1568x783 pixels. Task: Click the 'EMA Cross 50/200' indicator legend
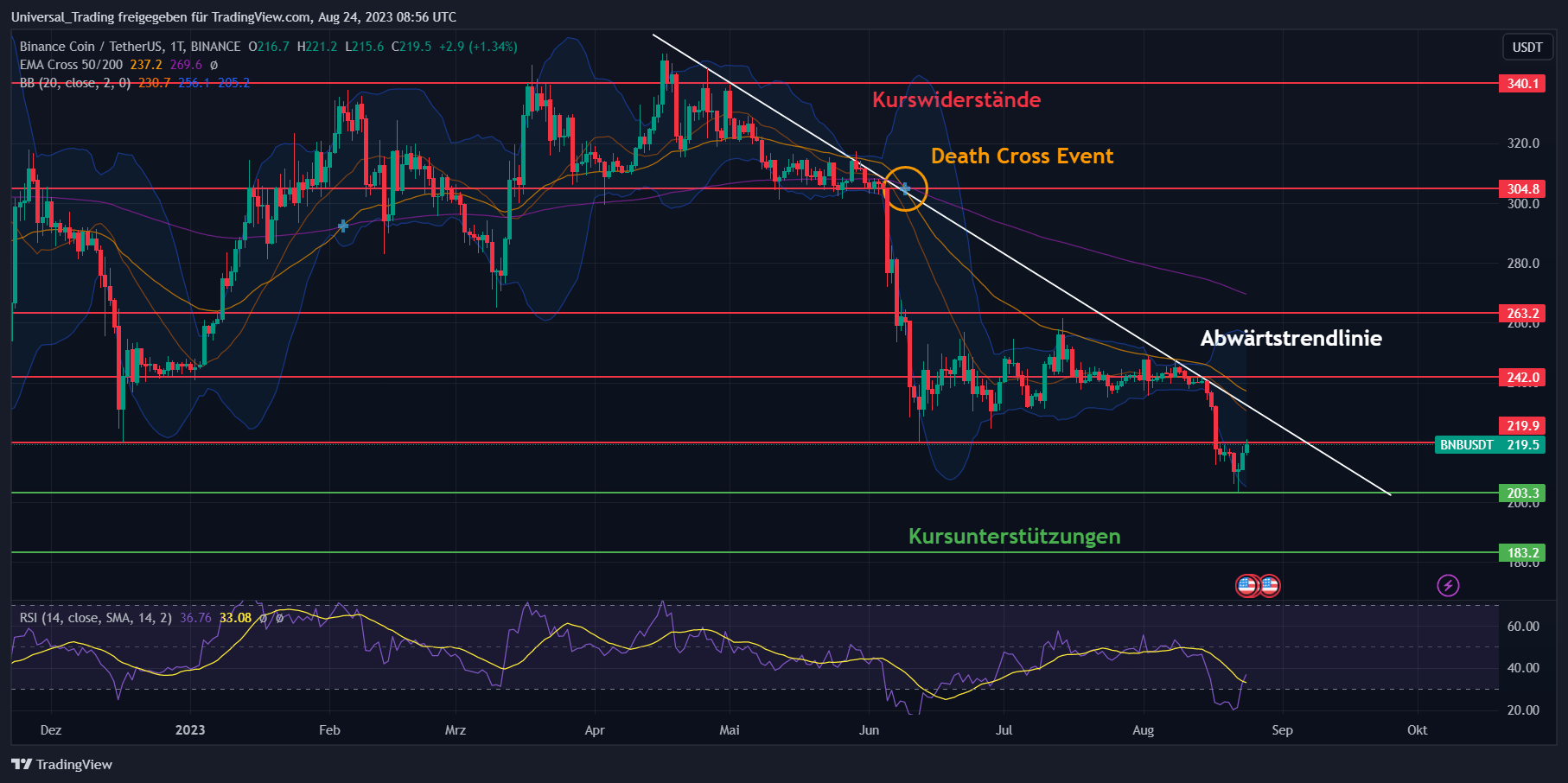point(71,65)
